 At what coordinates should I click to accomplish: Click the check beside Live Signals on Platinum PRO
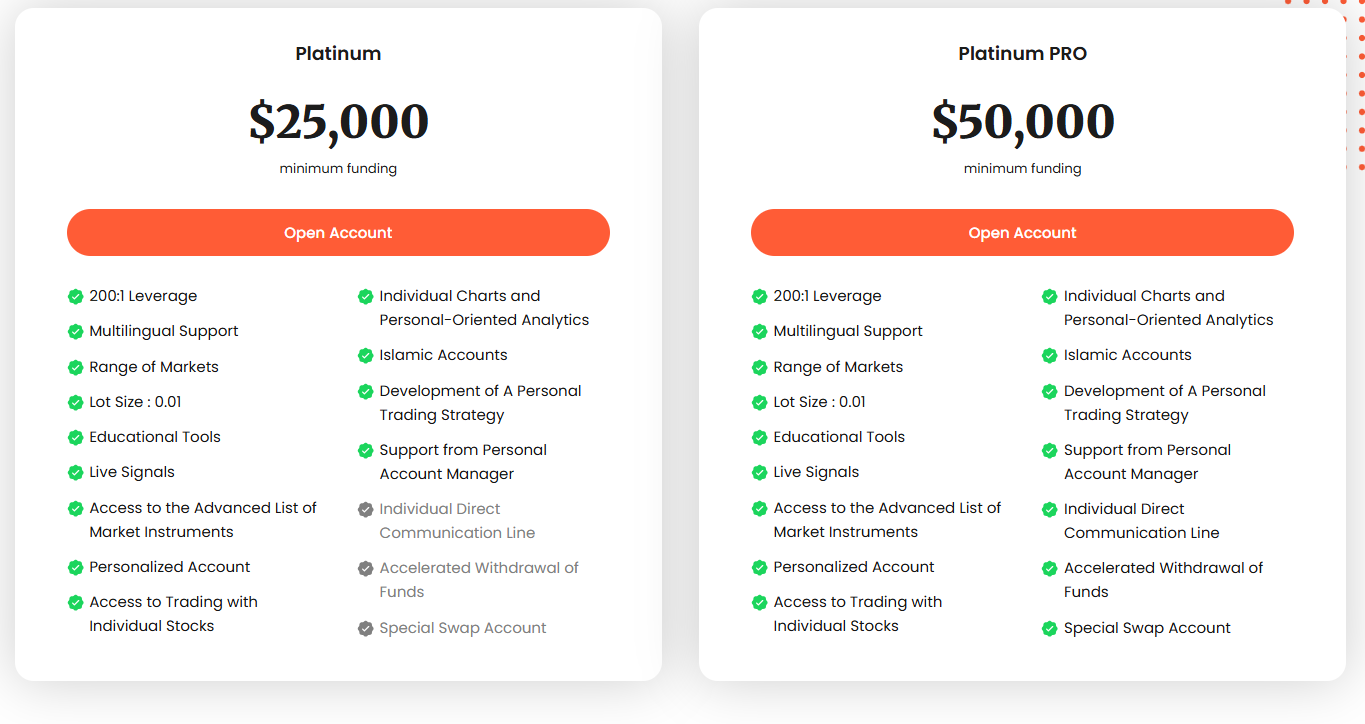(760, 471)
